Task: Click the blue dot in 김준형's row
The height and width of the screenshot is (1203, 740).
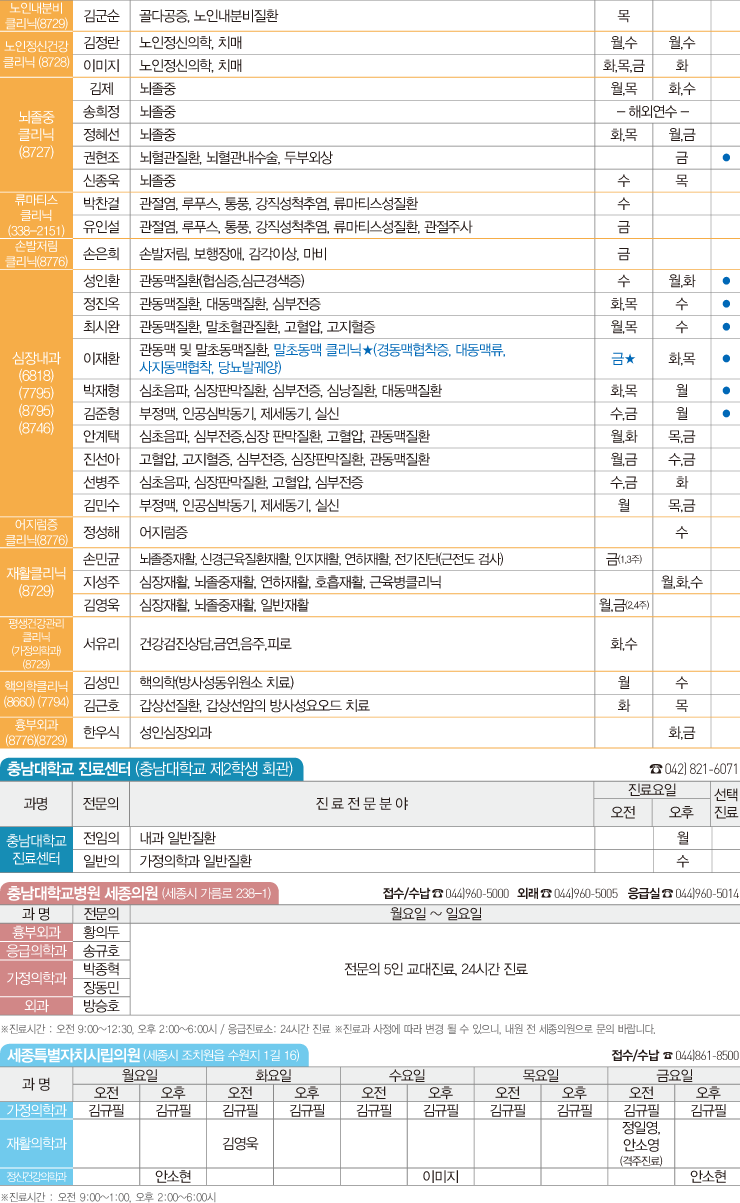Action: pos(726,413)
